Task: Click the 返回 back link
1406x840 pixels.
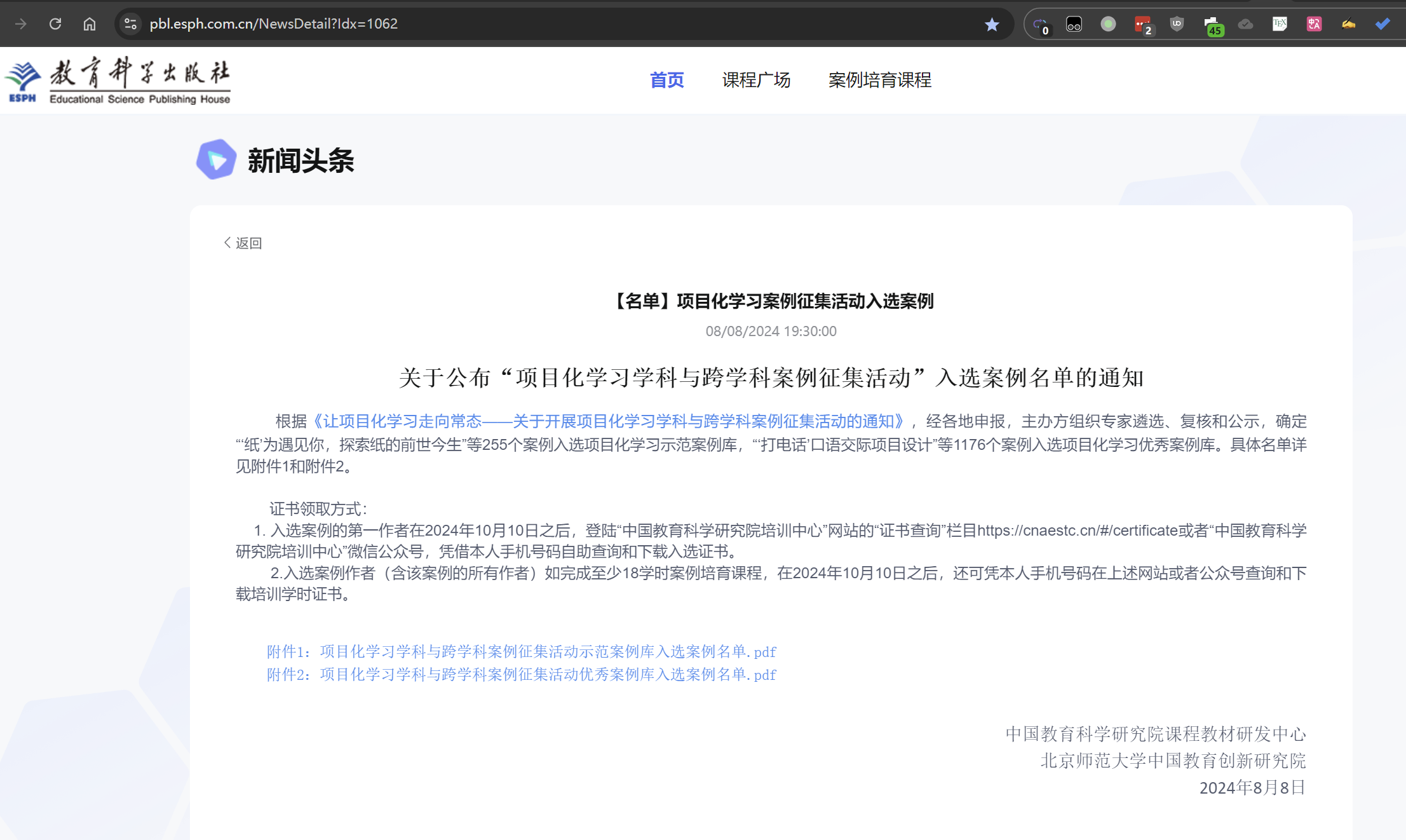Action: click(x=243, y=243)
